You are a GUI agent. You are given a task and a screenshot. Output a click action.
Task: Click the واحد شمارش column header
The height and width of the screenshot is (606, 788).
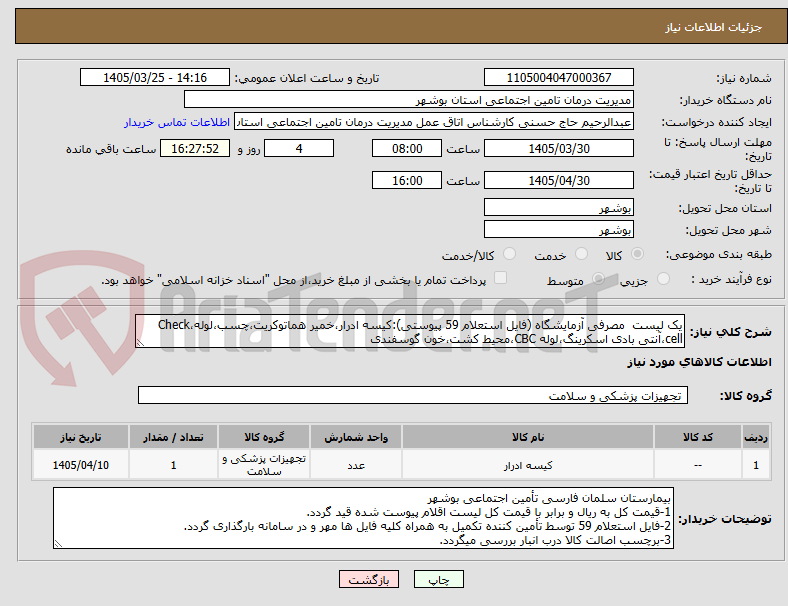tap(356, 437)
